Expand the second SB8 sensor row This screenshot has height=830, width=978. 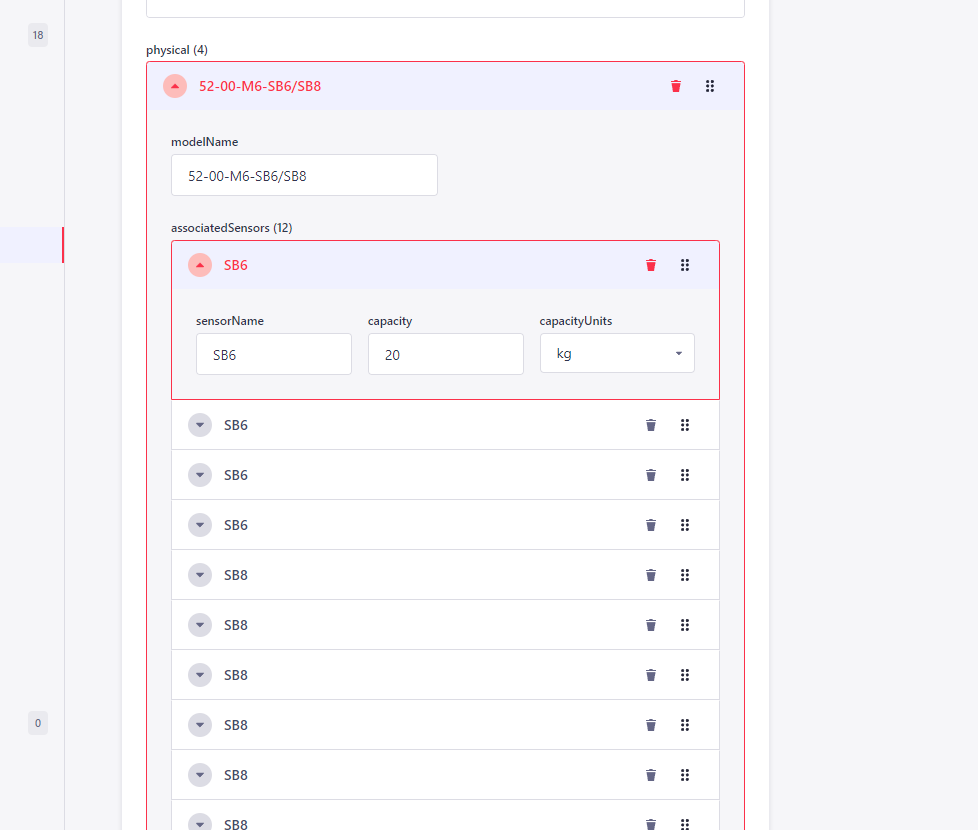coord(200,625)
